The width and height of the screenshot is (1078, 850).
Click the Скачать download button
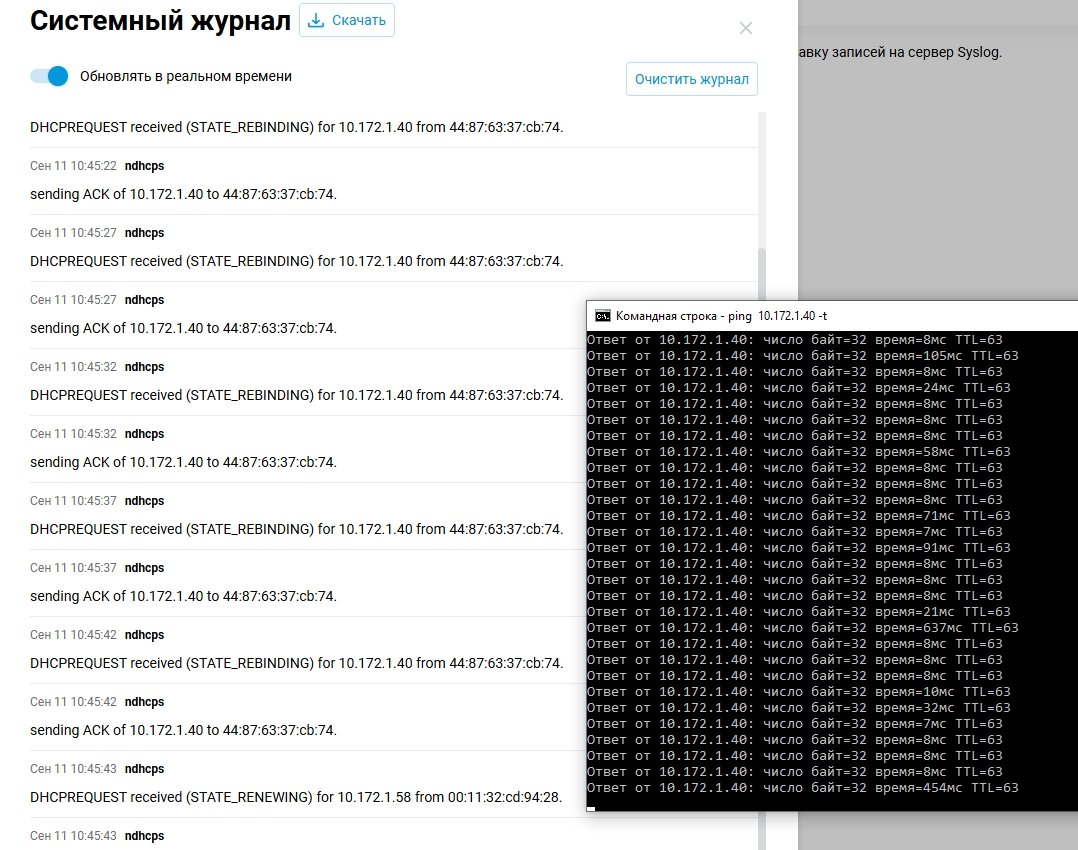pos(346,20)
